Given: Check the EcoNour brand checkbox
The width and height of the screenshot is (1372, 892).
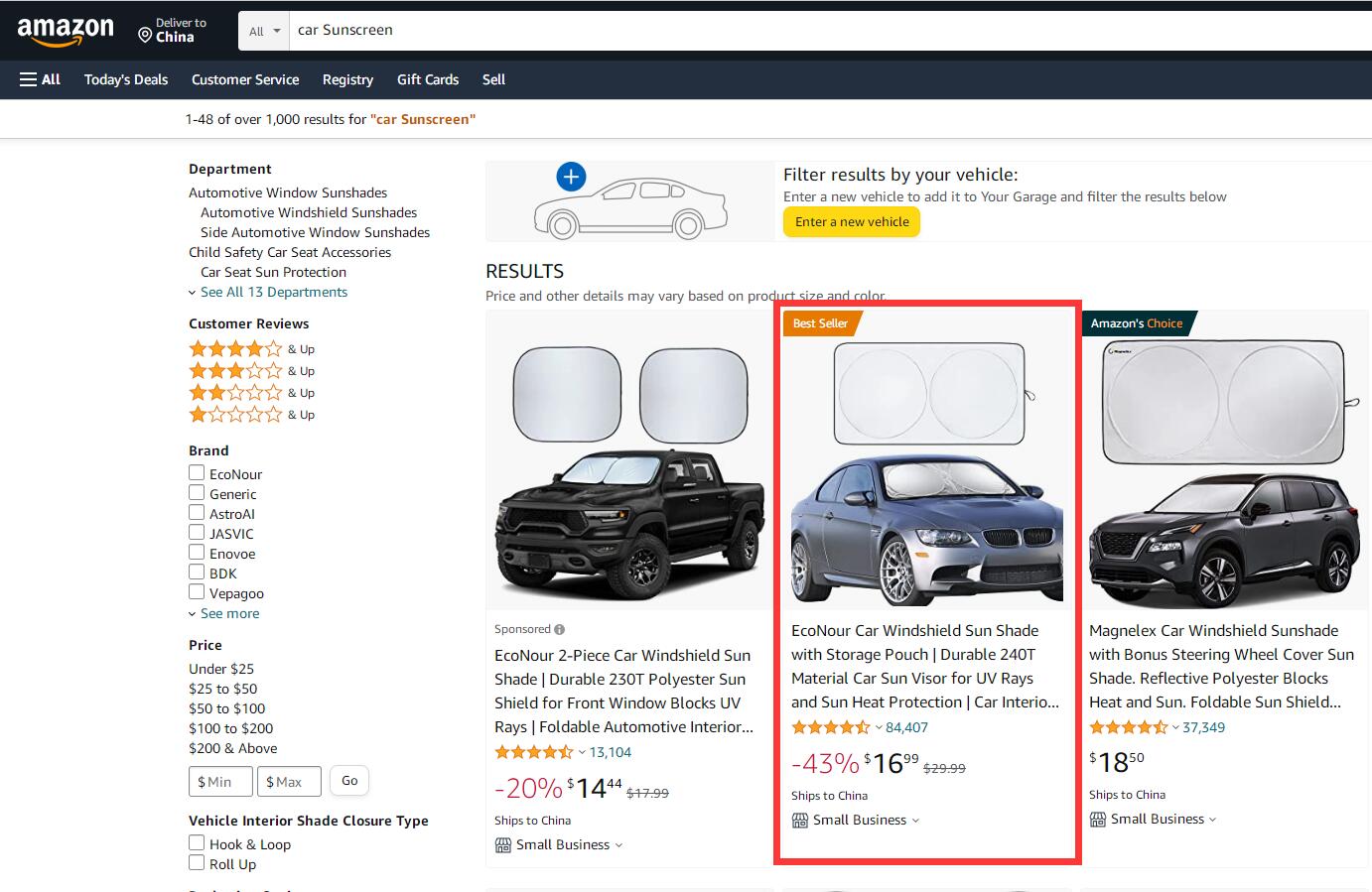Looking at the screenshot, I should tap(197, 473).
